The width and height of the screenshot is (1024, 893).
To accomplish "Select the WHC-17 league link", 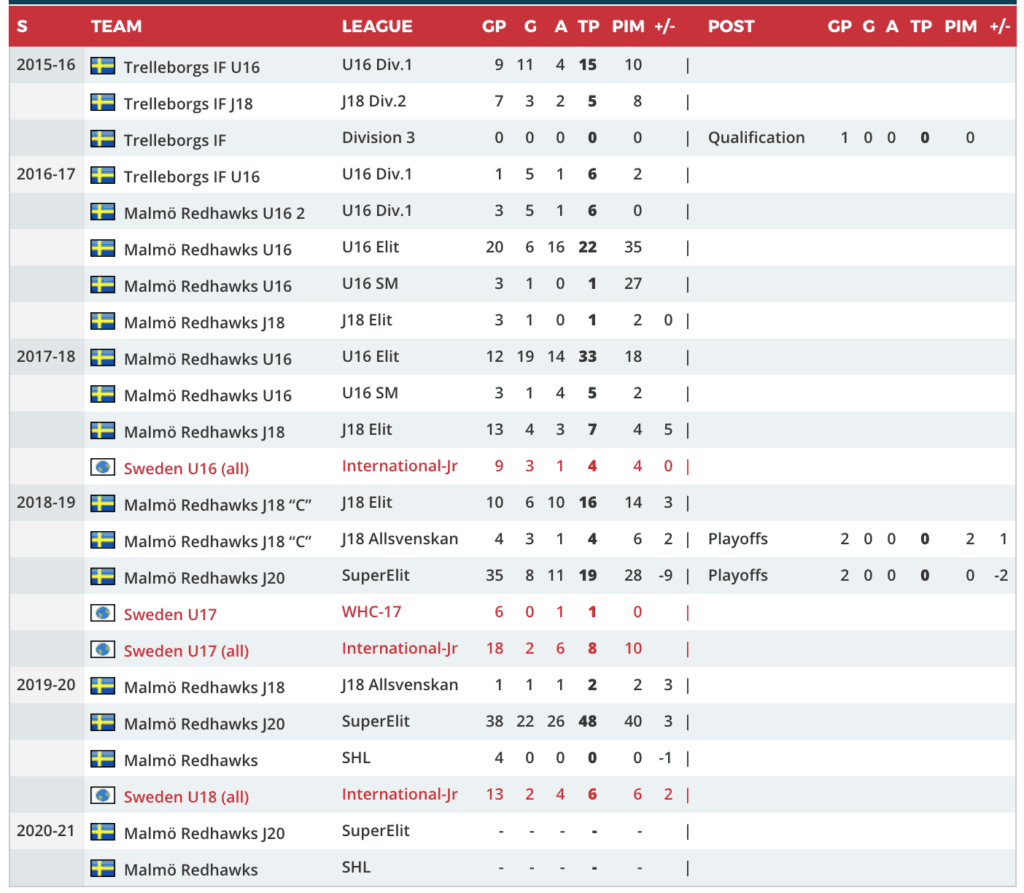I will [371, 612].
